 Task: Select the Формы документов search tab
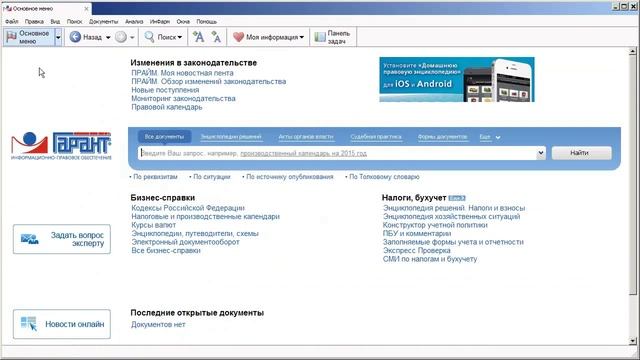(442, 137)
